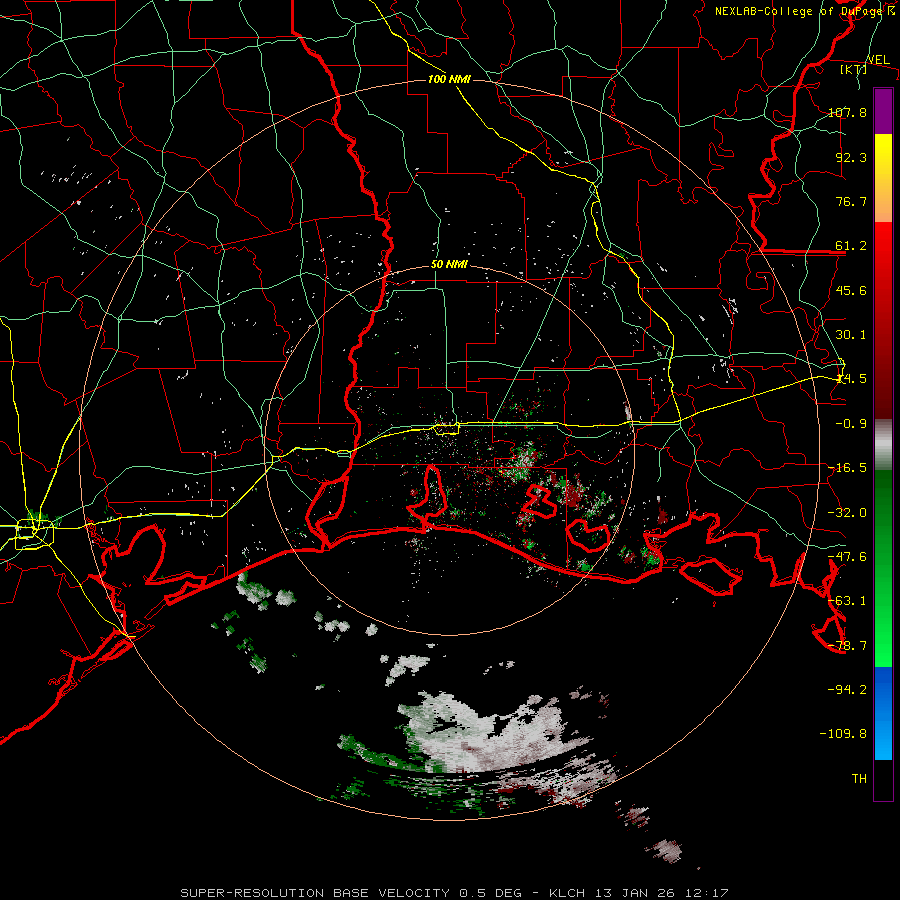Click the blue segment of the color bar
This screenshot has height=900, width=900.
point(883,713)
